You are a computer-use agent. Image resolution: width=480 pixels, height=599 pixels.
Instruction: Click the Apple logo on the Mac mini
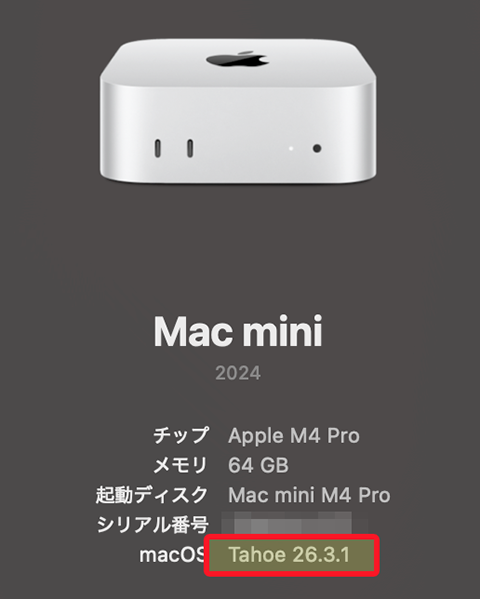pos(237,59)
